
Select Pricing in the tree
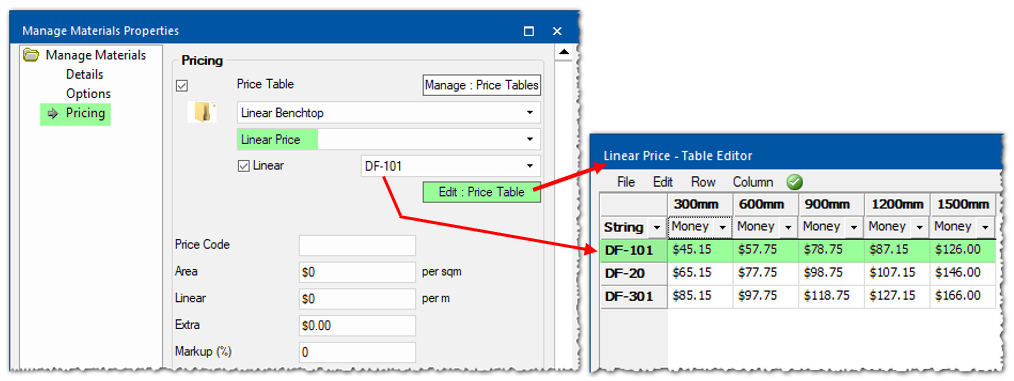pos(85,113)
